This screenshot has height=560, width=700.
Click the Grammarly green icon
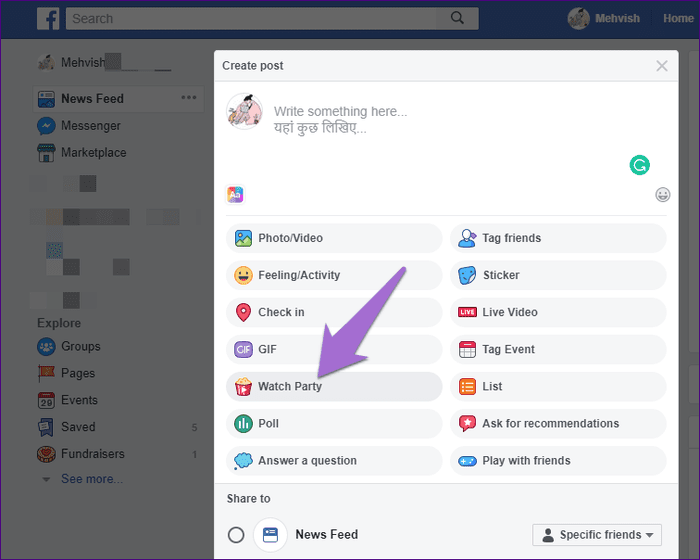point(639,165)
